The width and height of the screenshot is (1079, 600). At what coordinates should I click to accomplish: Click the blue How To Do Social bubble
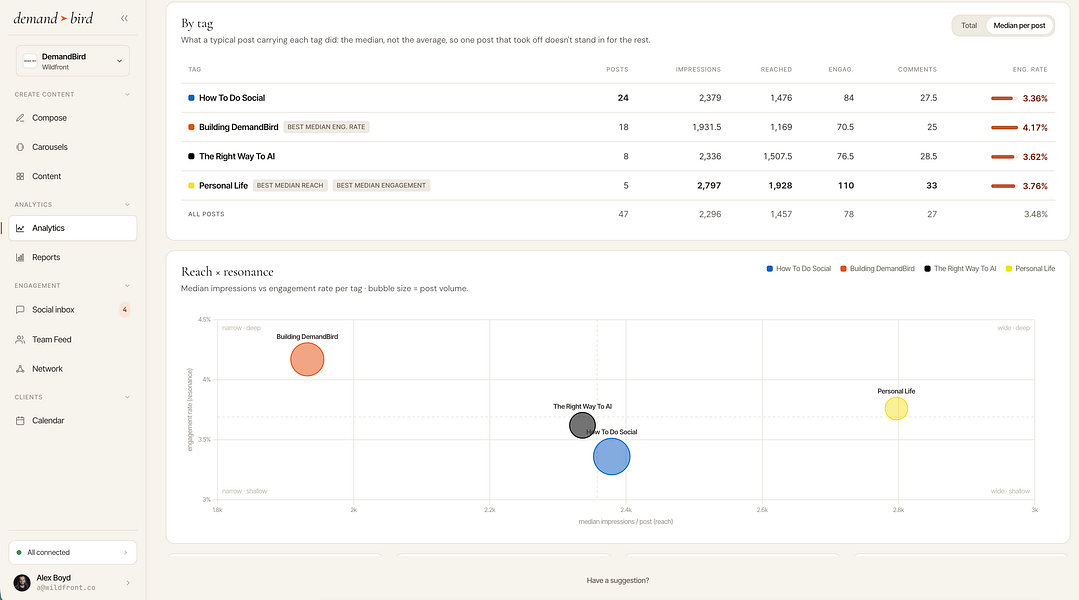click(x=612, y=456)
